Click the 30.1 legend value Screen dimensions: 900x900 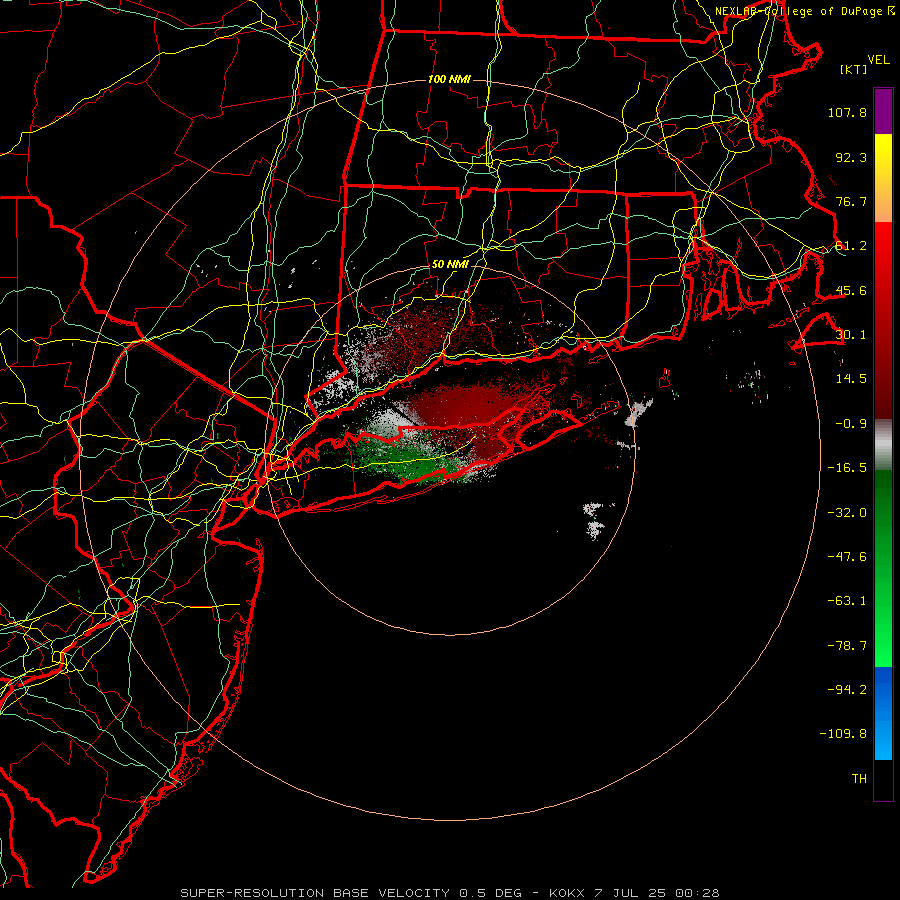pyautogui.click(x=851, y=335)
